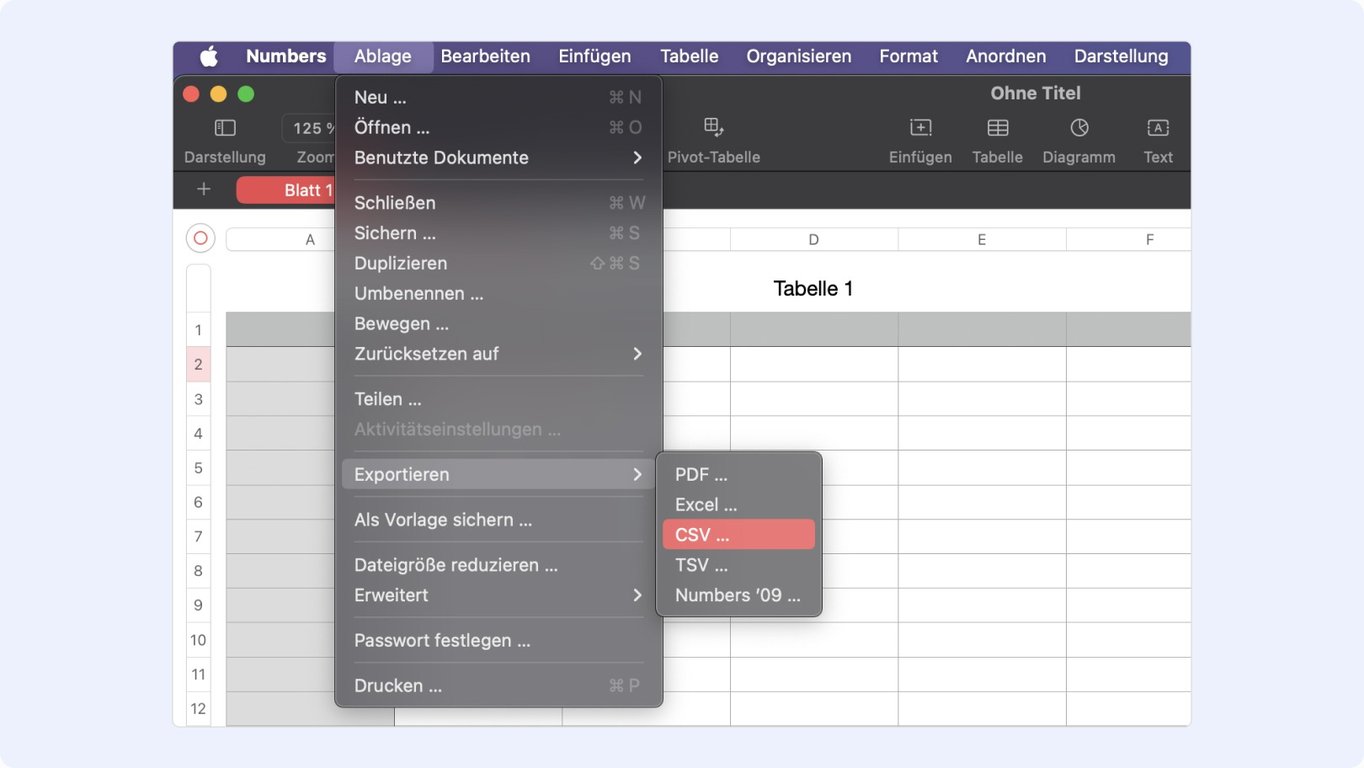Viewport: 1364px width, 768px height.
Task: Choose Duplizieren from the menu
Action: point(498,263)
